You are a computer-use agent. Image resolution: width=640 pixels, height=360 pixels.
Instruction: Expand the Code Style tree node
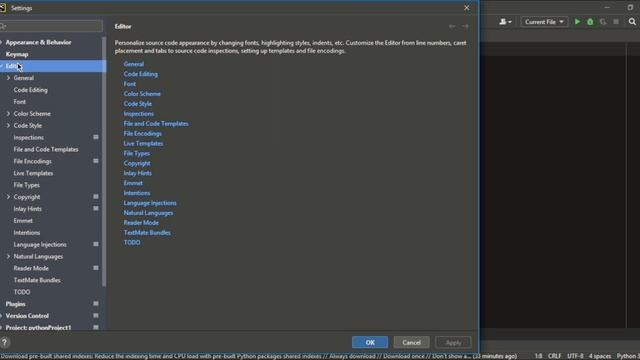(8, 125)
